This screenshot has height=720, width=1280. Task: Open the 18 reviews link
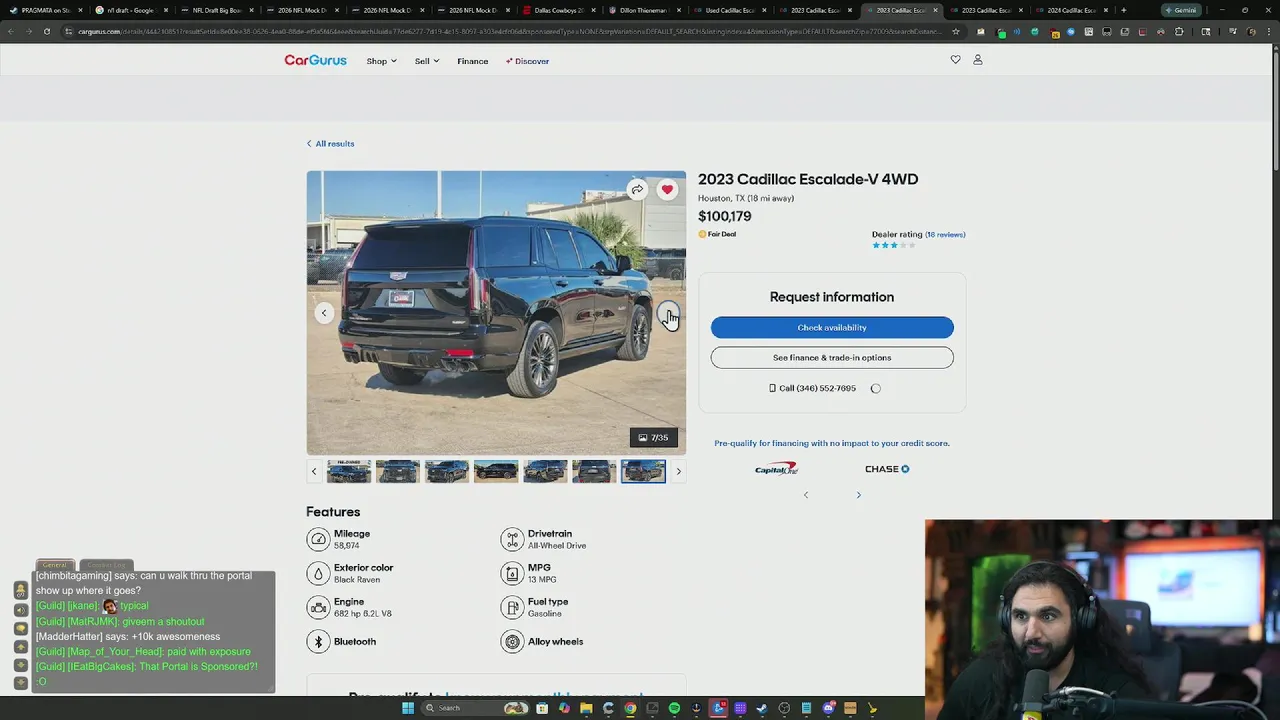click(945, 235)
